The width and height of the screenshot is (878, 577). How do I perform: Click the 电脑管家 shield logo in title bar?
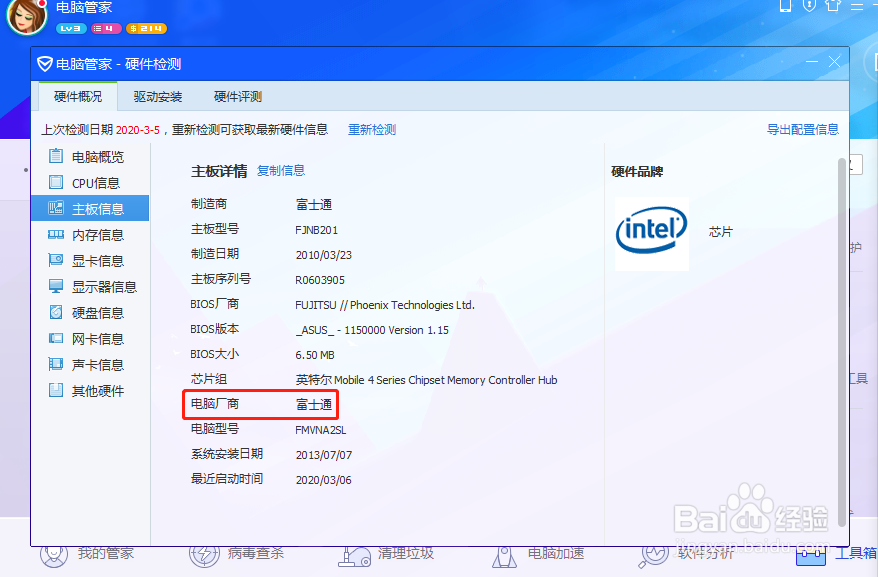coord(45,64)
